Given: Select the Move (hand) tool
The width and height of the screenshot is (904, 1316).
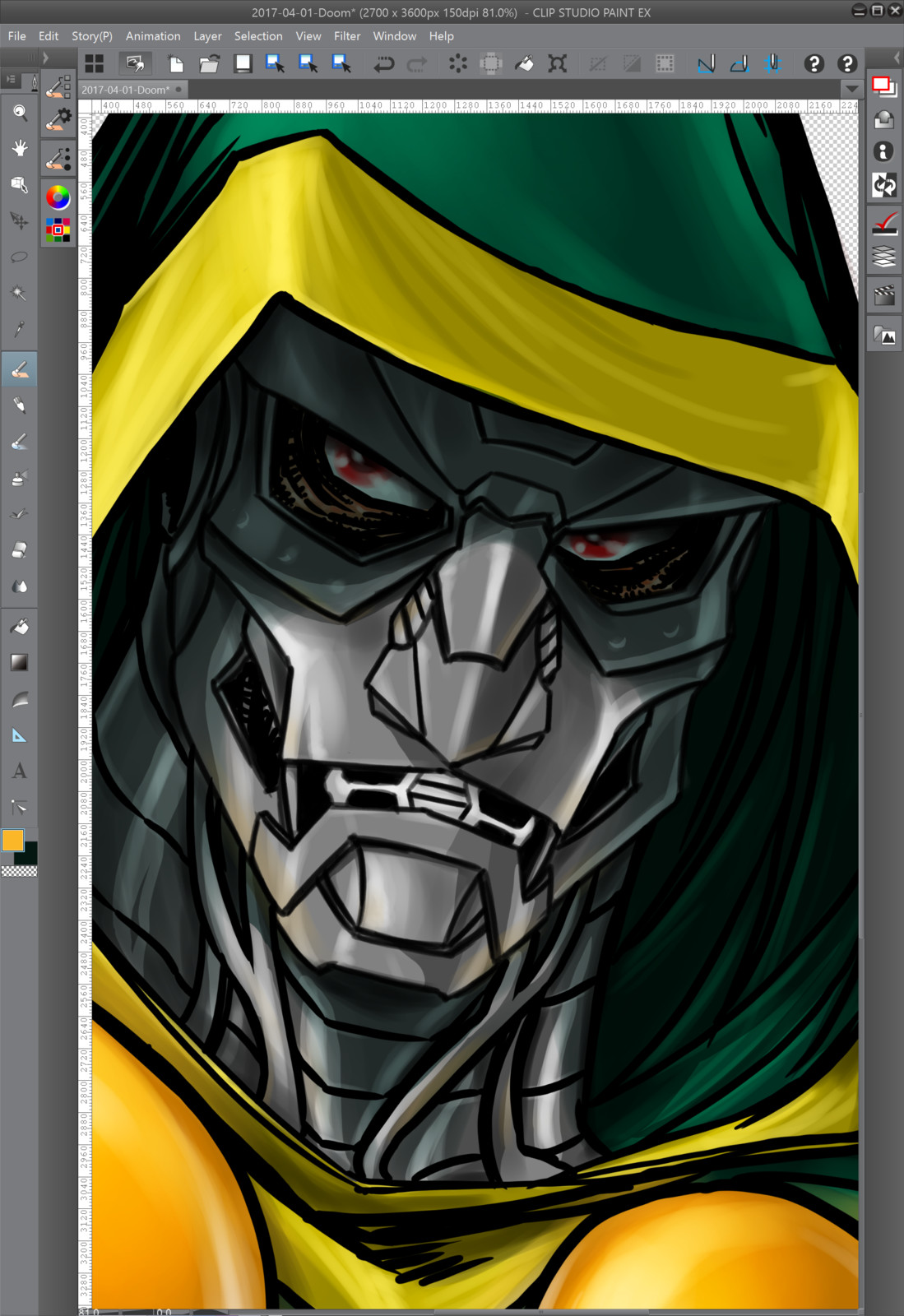Looking at the screenshot, I should [x=20, y=149].
